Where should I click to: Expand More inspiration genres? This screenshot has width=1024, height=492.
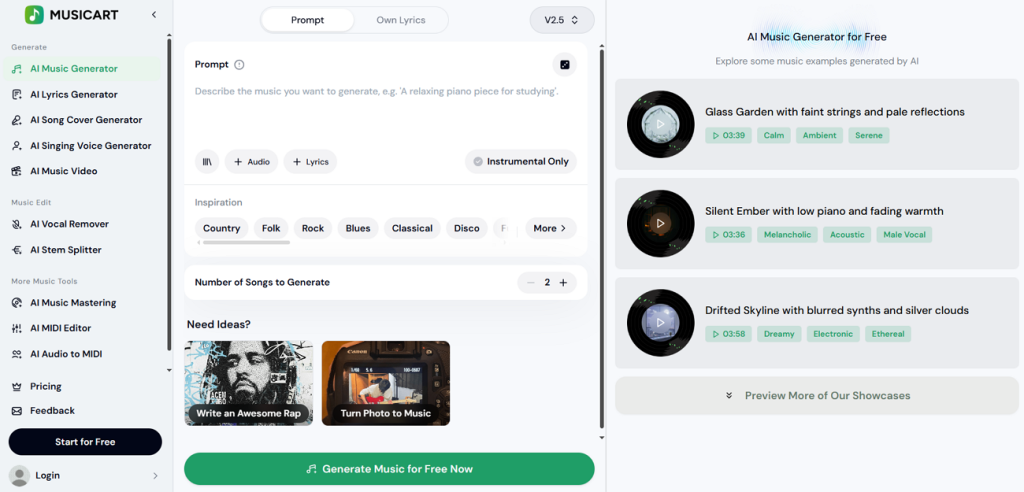(551, 228)
